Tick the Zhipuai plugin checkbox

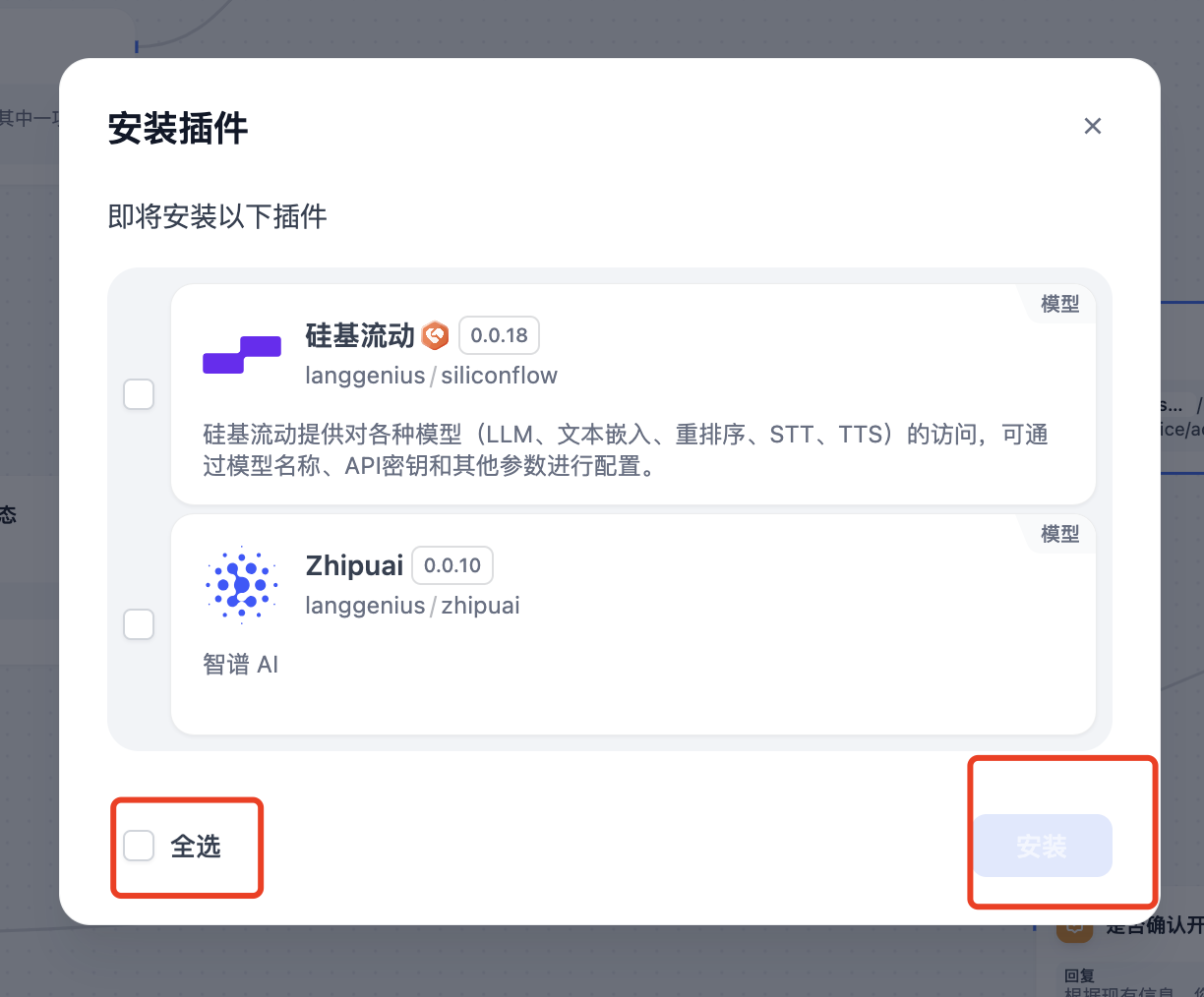139,624
